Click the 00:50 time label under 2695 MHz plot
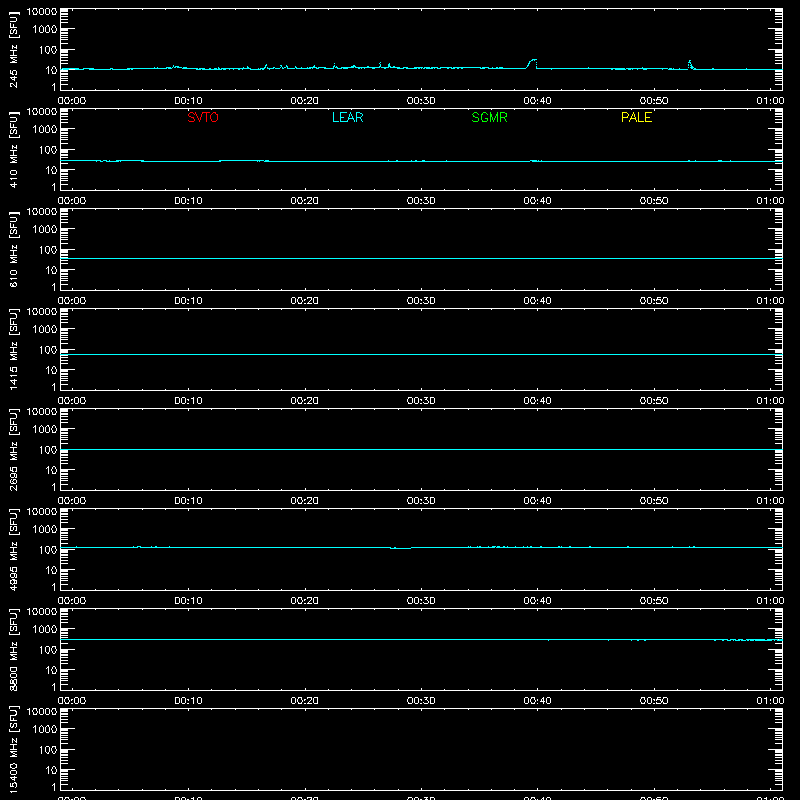Viewport: 800px width, 800px height. (x=654, y=501)
